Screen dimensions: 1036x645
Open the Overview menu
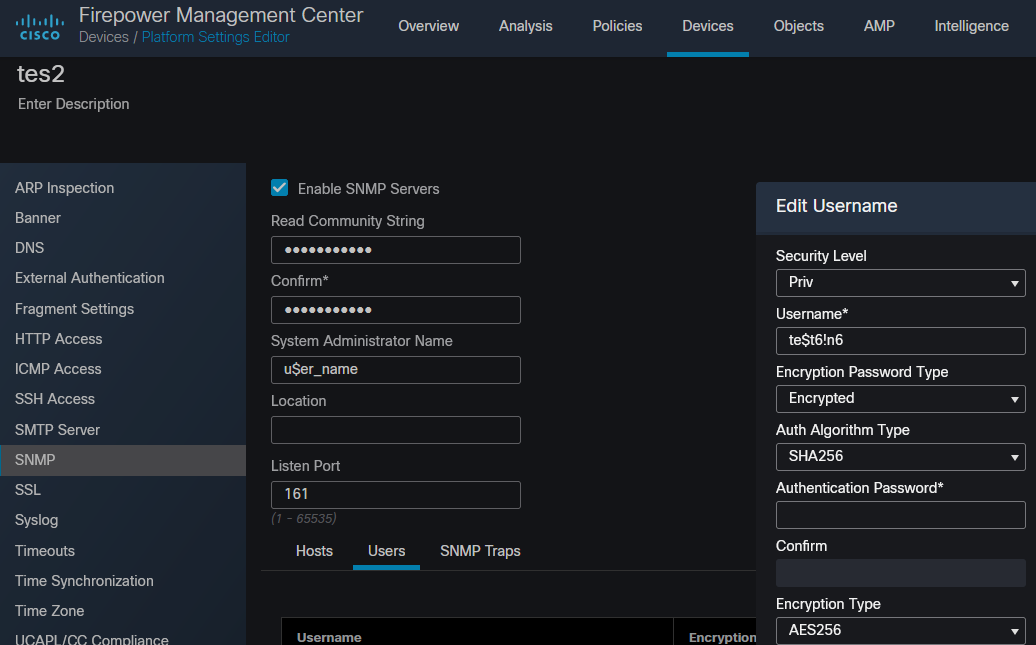428,26
